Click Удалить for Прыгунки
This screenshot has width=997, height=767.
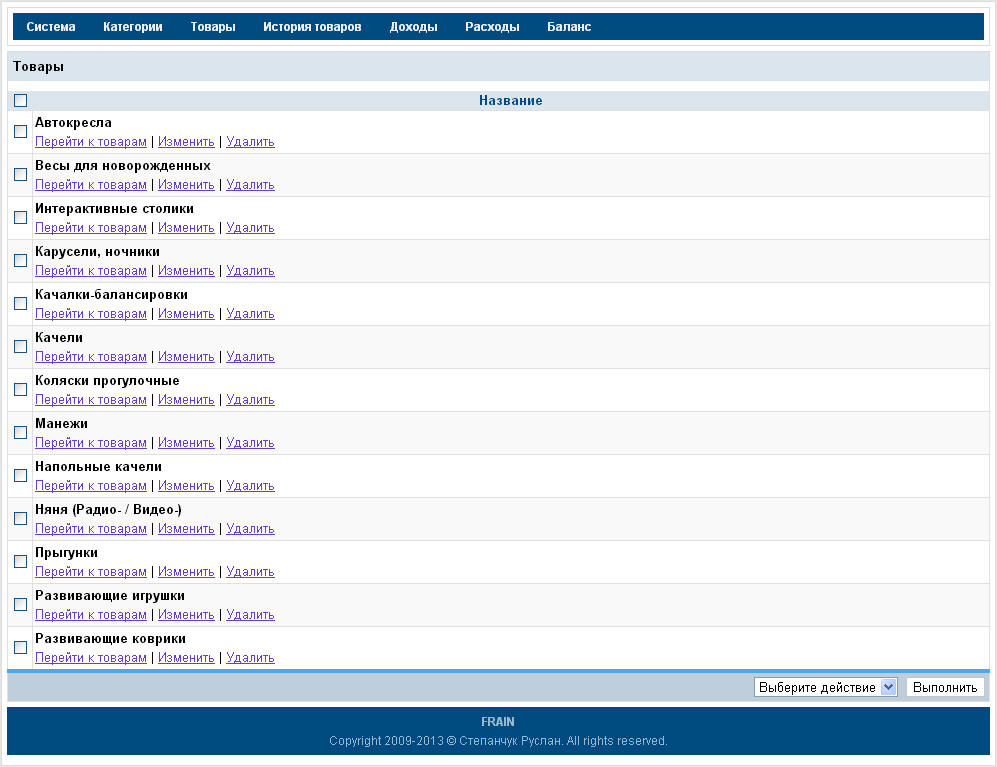click(x=251, y=572)
